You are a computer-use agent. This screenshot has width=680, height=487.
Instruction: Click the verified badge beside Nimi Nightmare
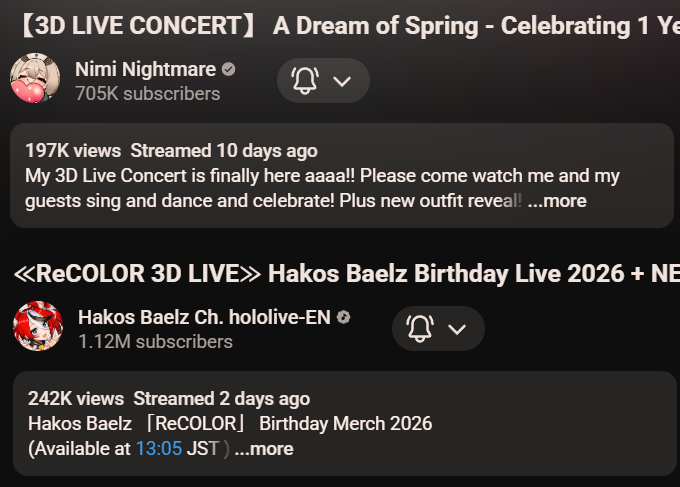pyautogui.click(x=229, y=69)
